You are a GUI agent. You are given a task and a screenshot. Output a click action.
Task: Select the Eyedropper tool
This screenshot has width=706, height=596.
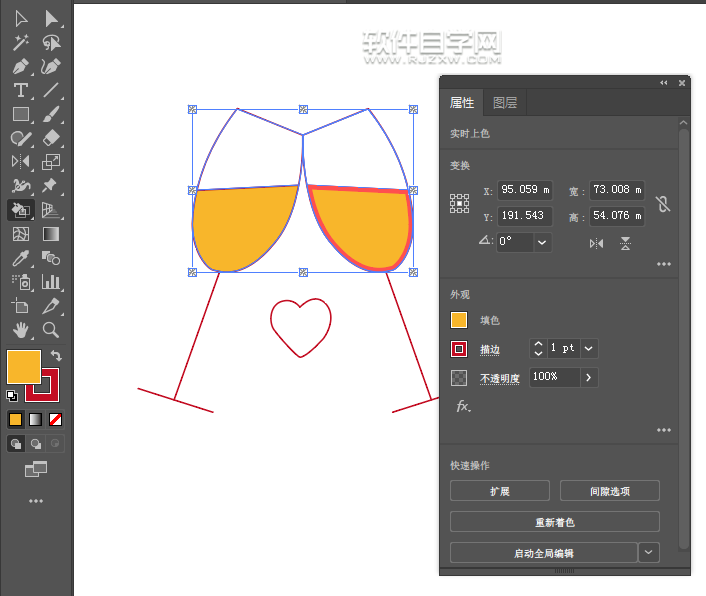(21, 258)
